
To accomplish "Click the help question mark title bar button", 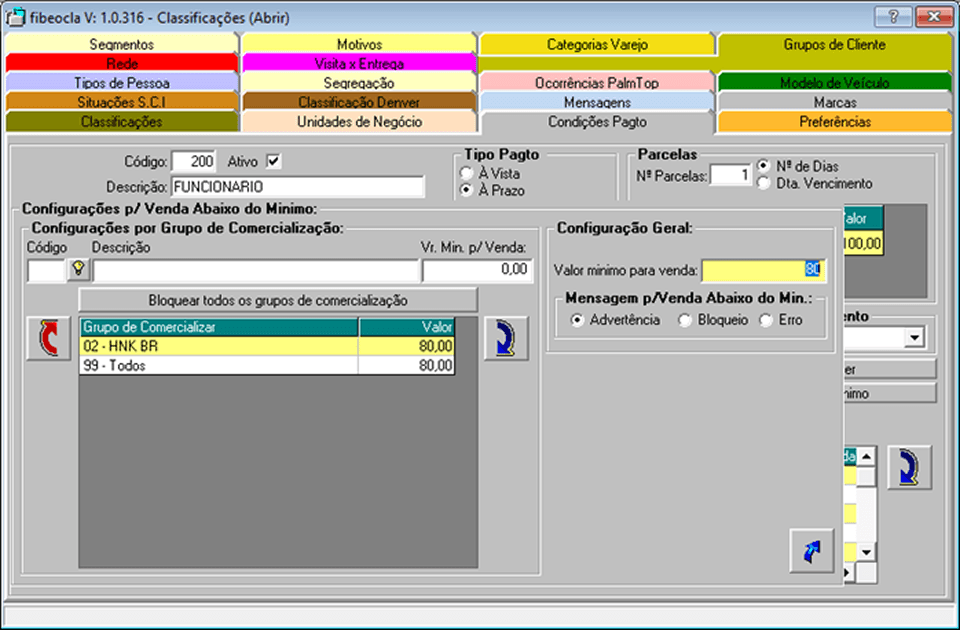I will 893,17.
